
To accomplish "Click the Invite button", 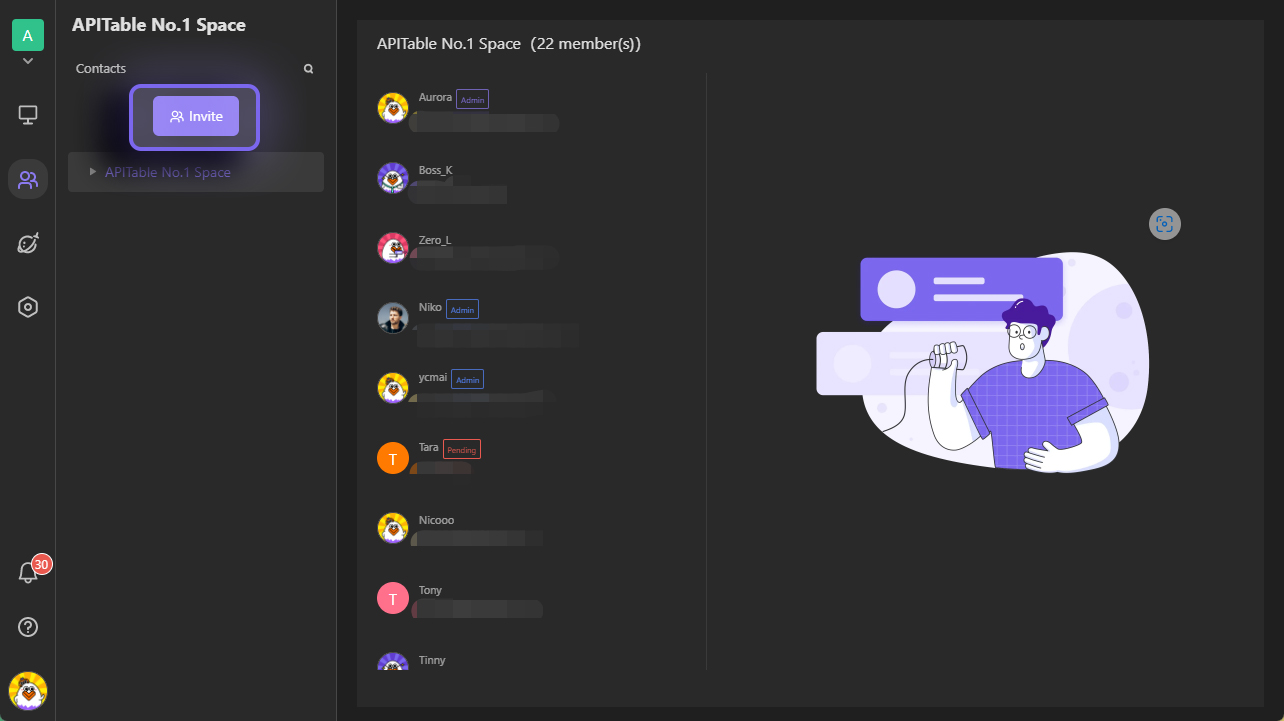I will tap(196, 116).
